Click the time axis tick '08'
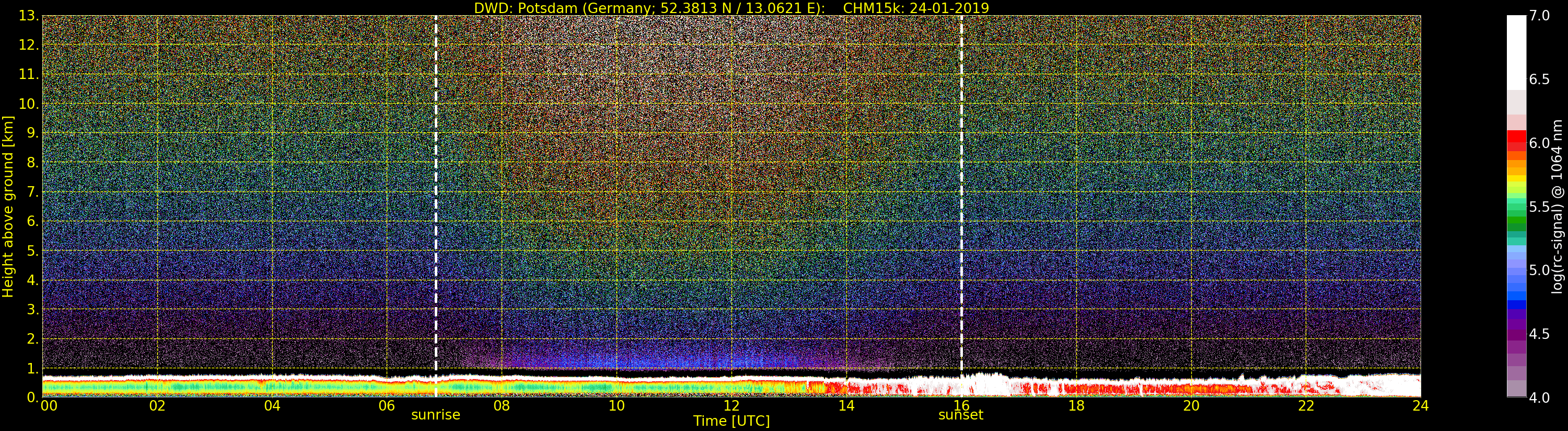The height and width of the screenshot is (431, 1568). (x=502, y=405)
